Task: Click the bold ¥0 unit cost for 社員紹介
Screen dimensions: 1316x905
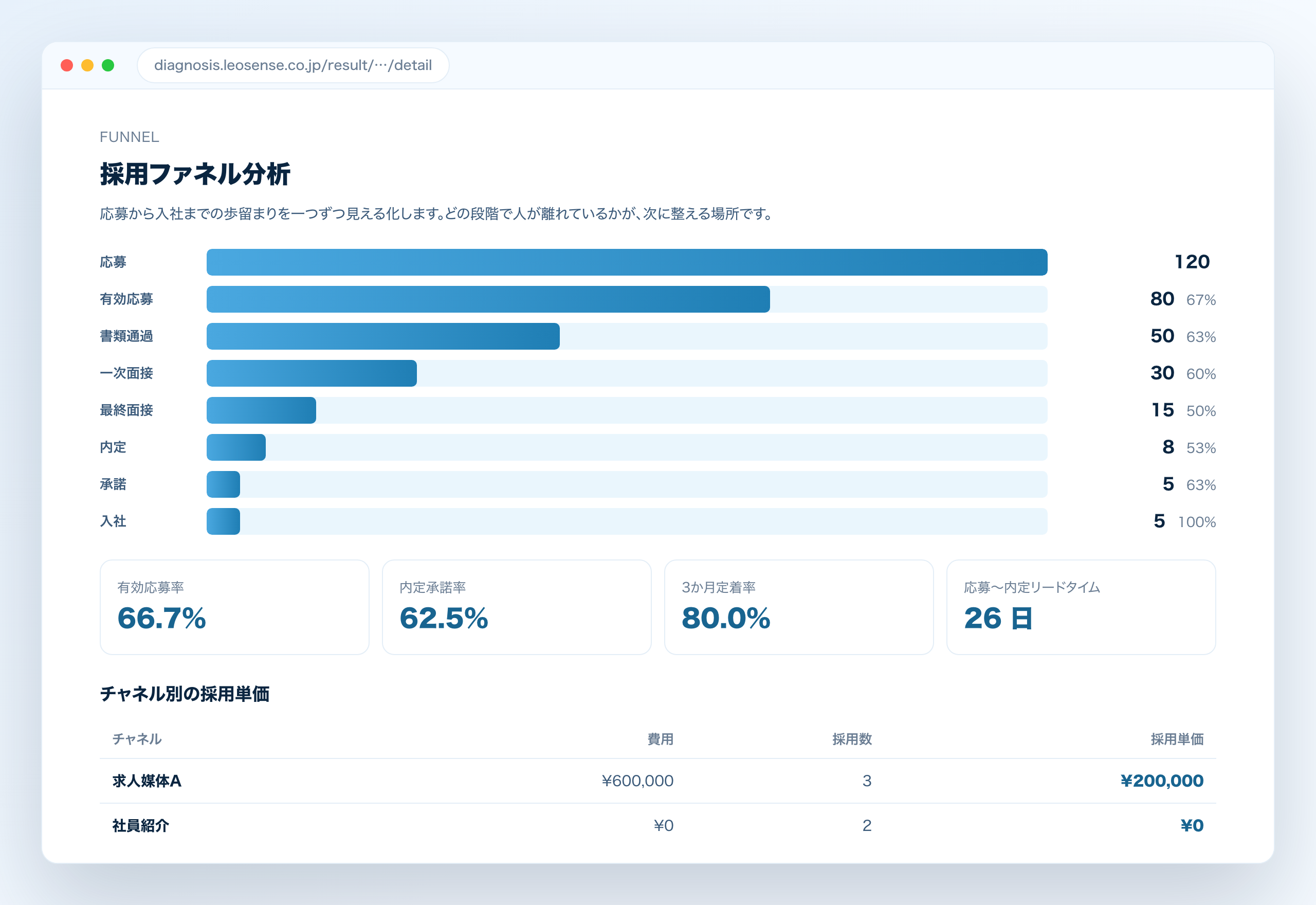Action: pos(1192,826)
